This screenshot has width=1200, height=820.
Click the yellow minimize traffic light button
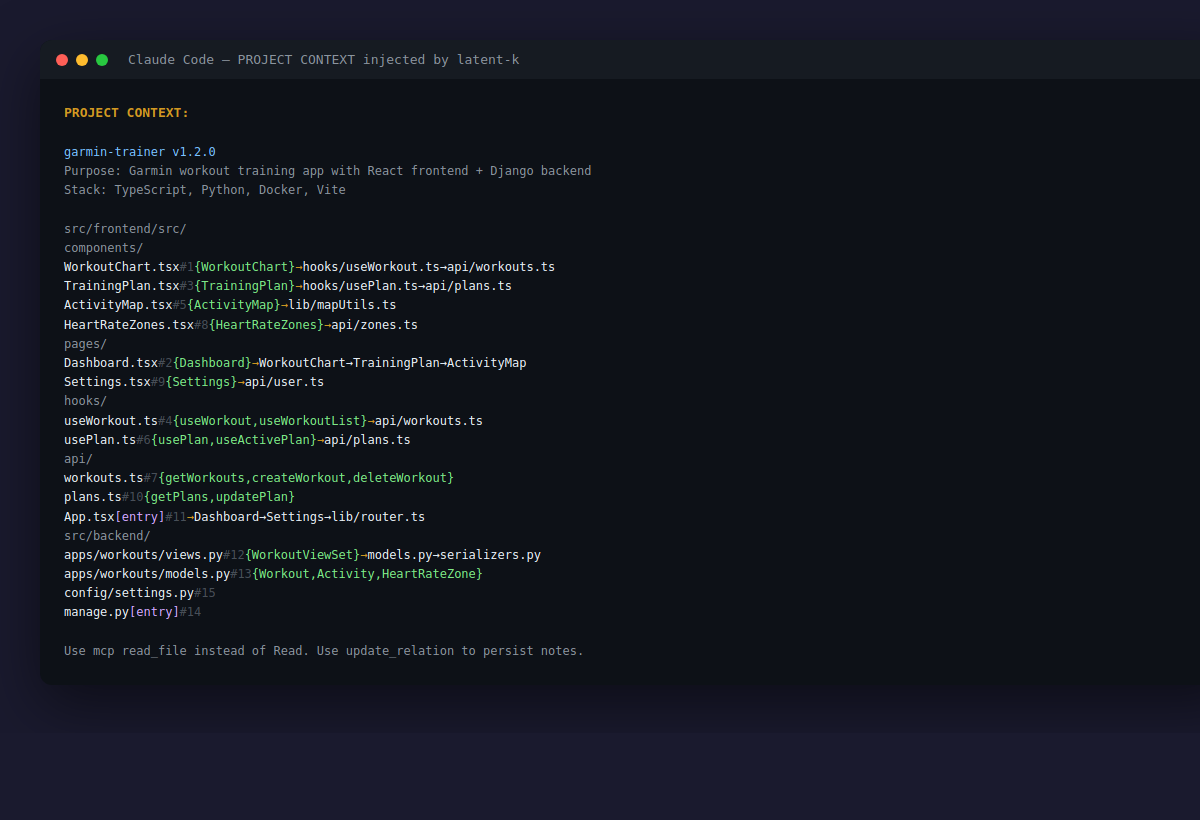click(82, 59)
